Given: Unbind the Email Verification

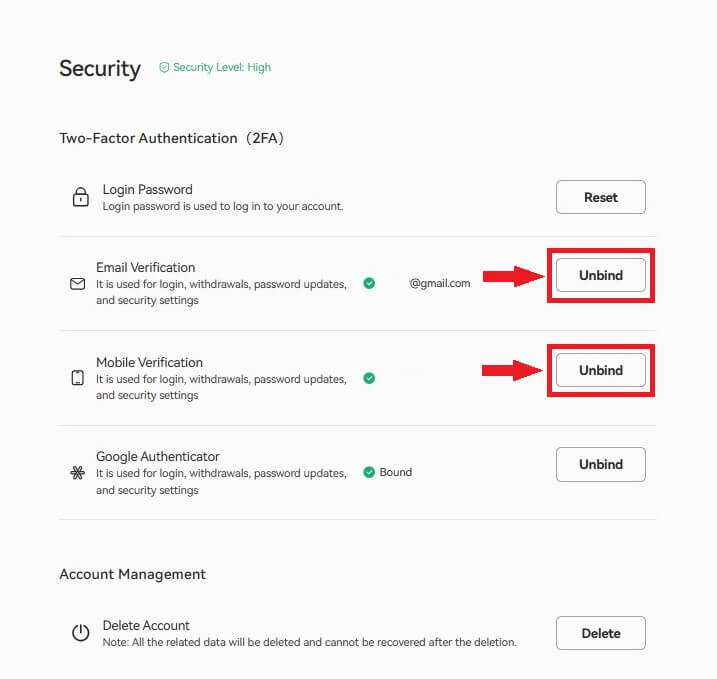Looking at the screenshot, I should click(x=600, y=275).
